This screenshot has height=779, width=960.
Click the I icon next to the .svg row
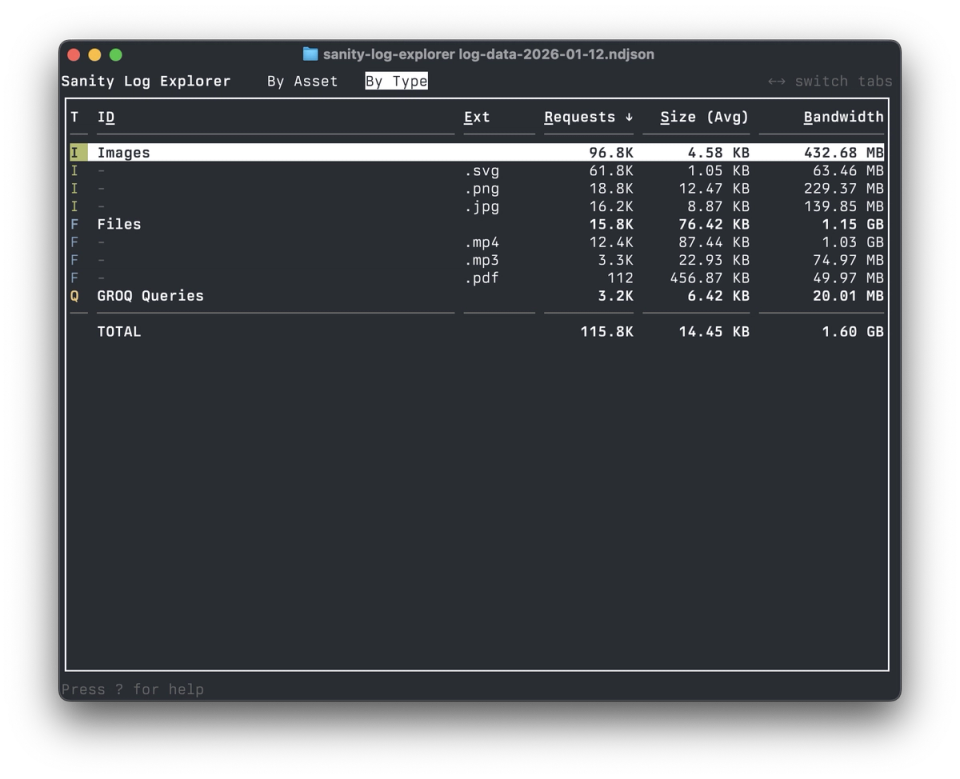tap(74, 170)
